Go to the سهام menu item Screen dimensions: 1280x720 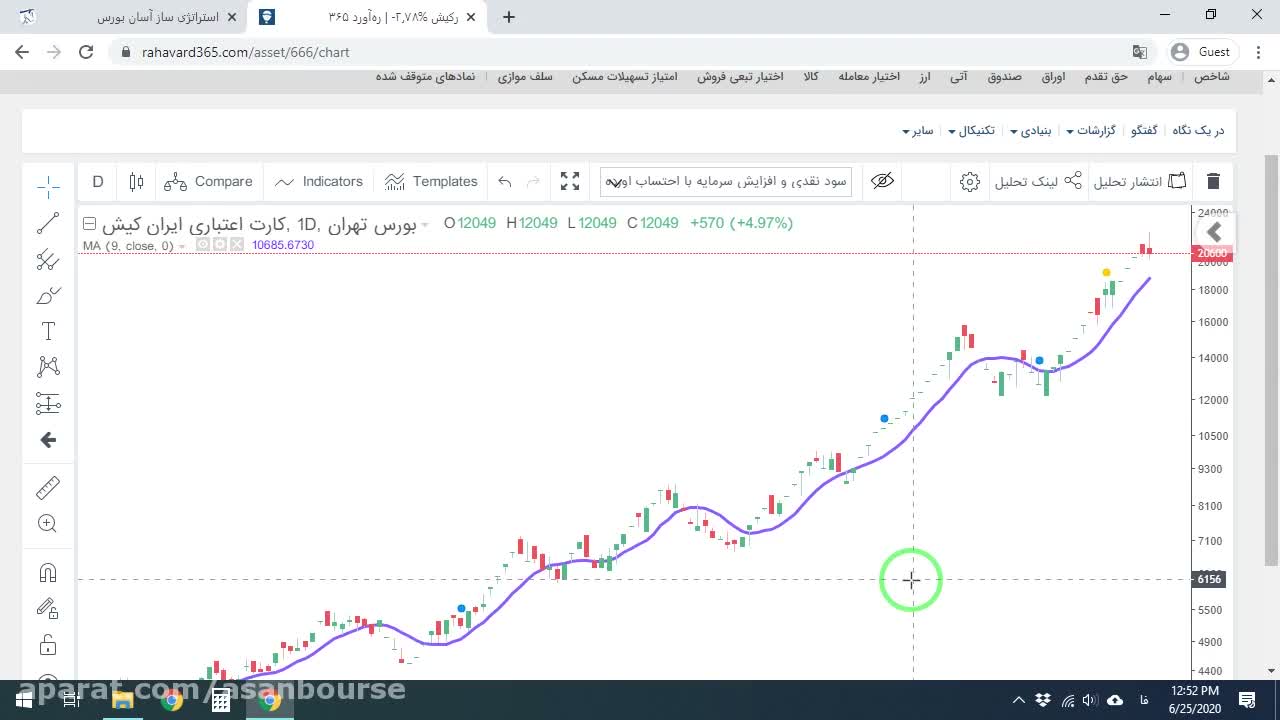pos(1159,77)
